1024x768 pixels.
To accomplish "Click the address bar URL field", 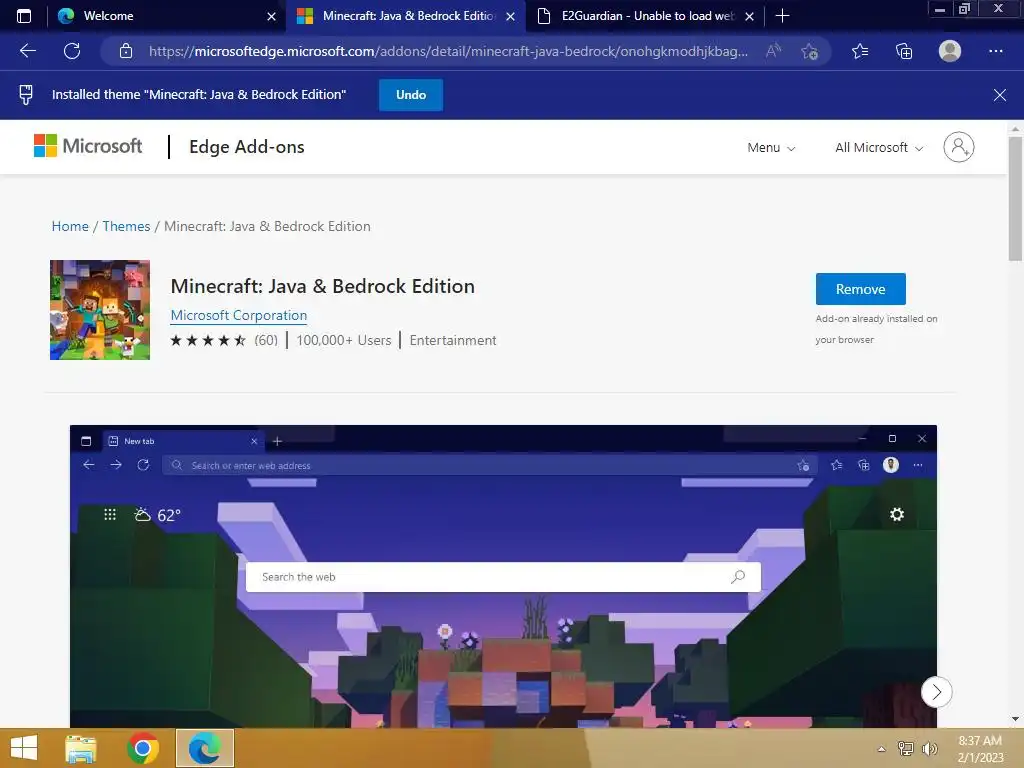I will 448,51.
